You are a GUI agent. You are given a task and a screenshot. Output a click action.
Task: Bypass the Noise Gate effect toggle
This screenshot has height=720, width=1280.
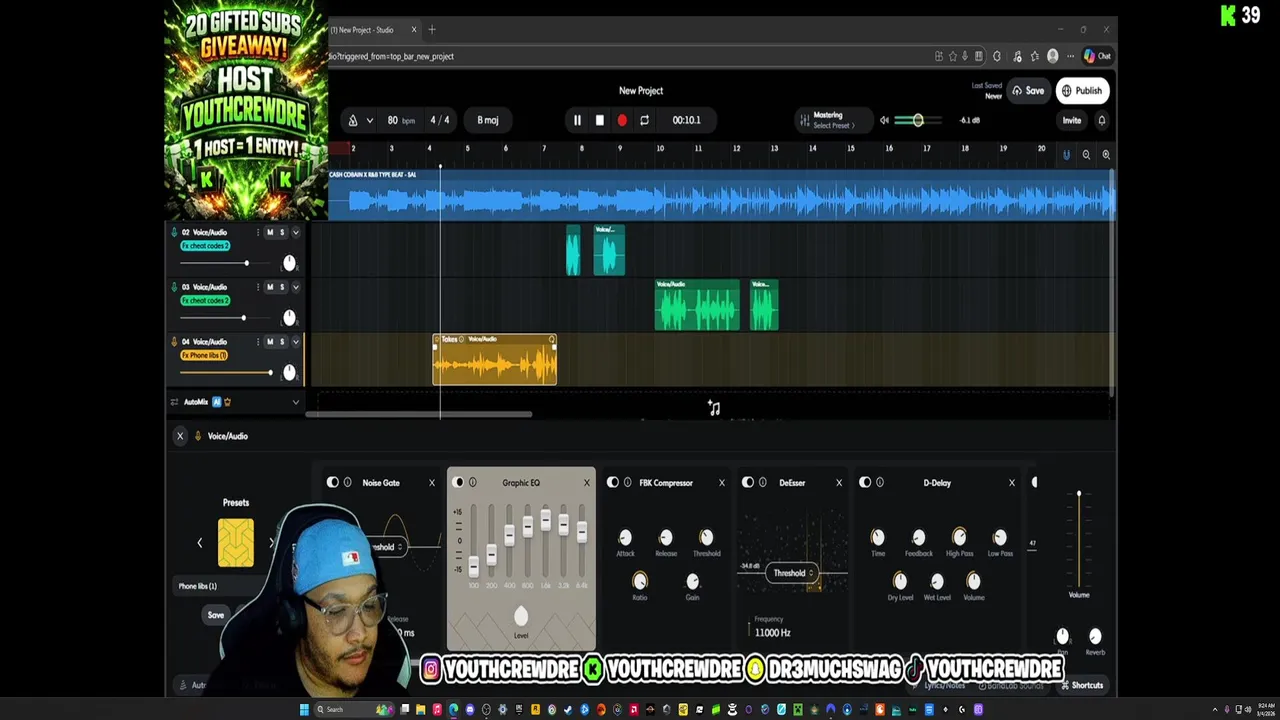tap(333, 483)
